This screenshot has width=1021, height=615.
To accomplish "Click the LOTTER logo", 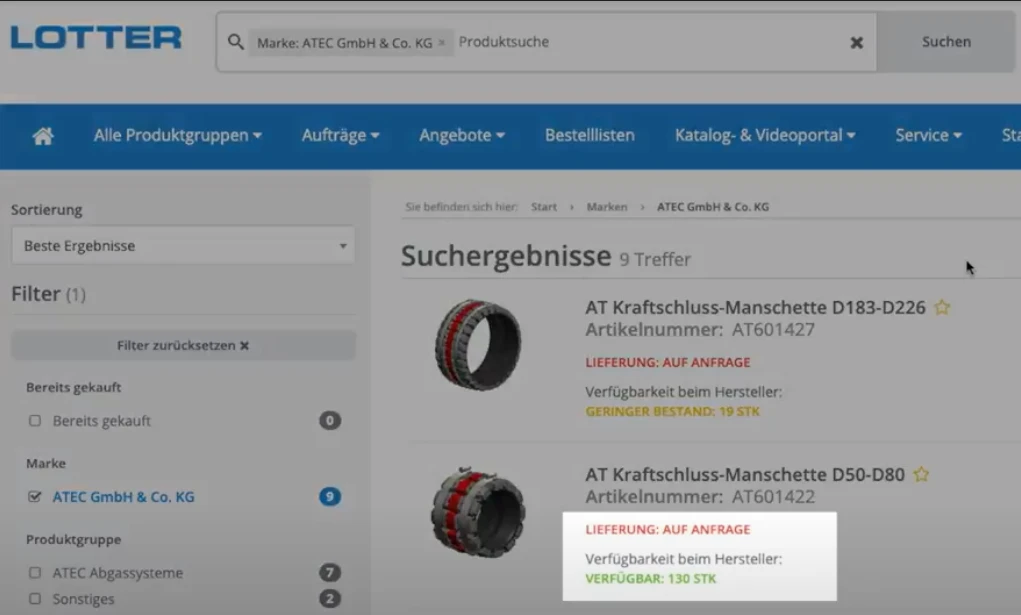I will [x=96, y=37].
